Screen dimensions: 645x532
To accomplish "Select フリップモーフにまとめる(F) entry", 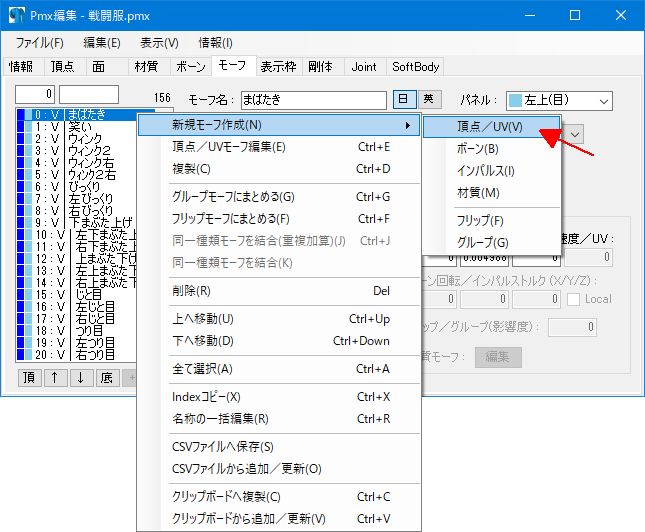I will point(279,219).
